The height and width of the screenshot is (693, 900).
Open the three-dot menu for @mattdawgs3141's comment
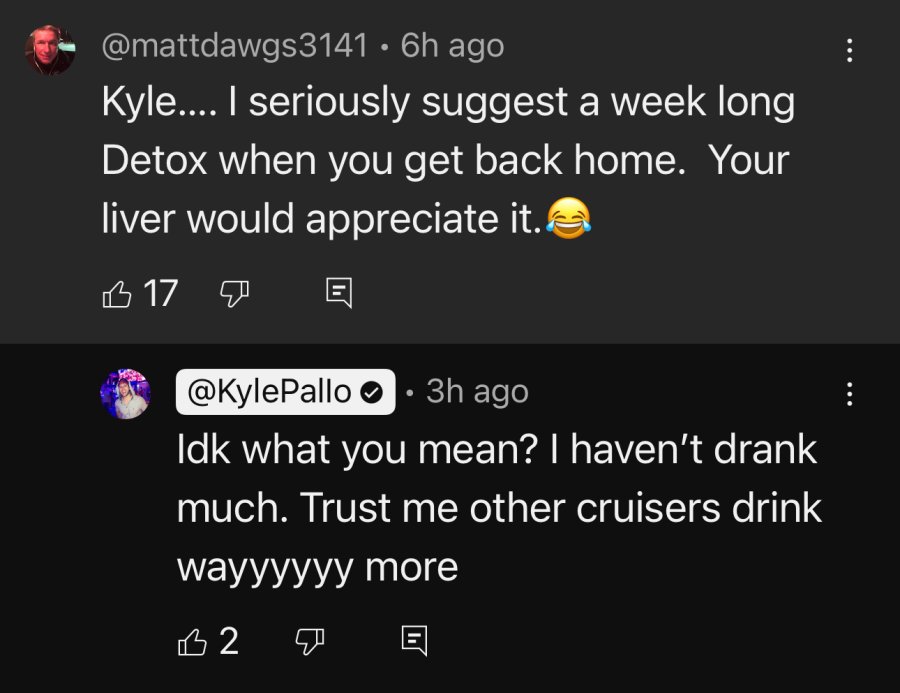point(849,51)
